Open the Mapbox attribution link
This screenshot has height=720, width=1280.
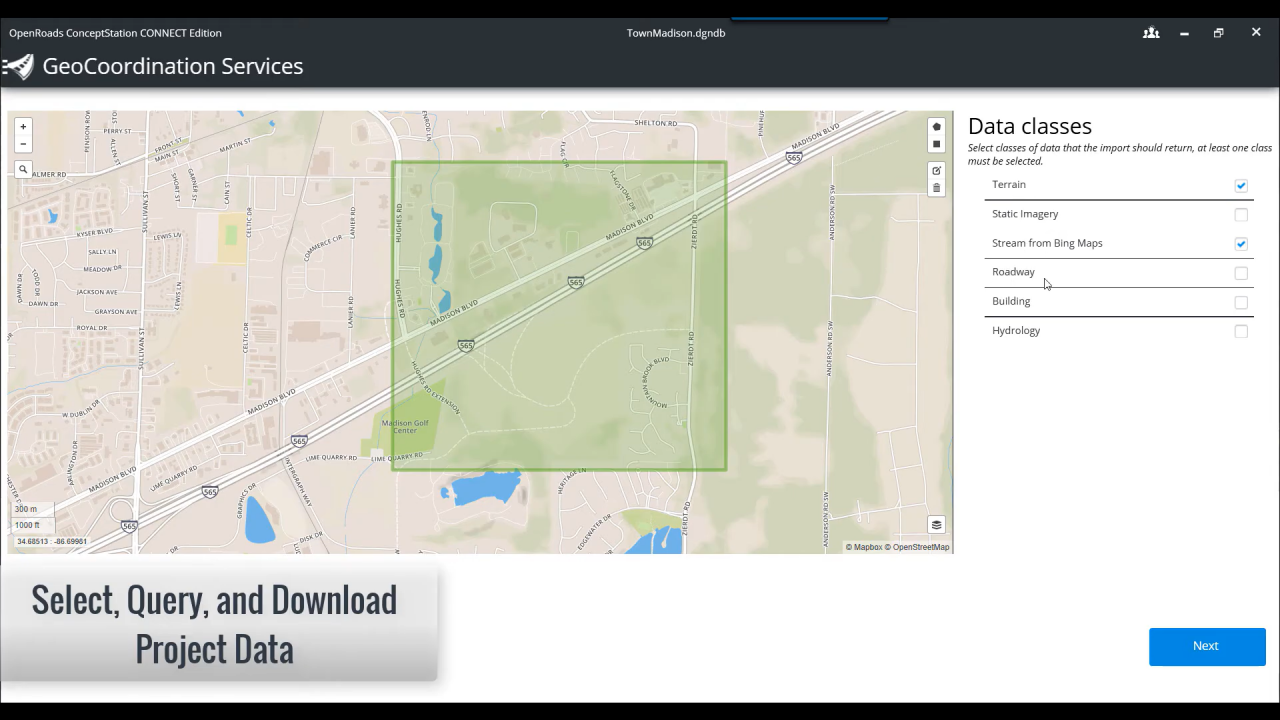tap(864, 547)
